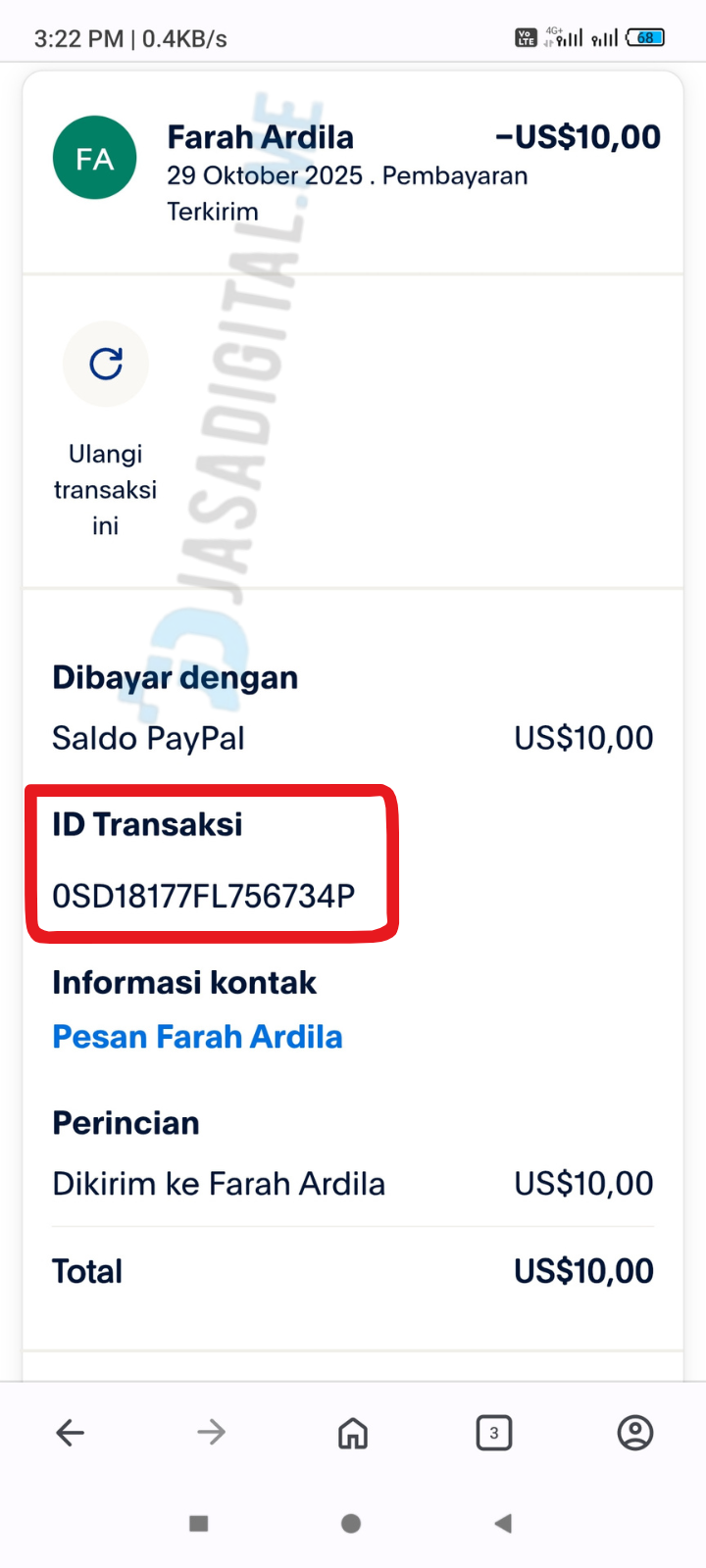Tap the browser forward arrow
The width and height of the screenshot is (706, 1568).
tap(212, 1433)
